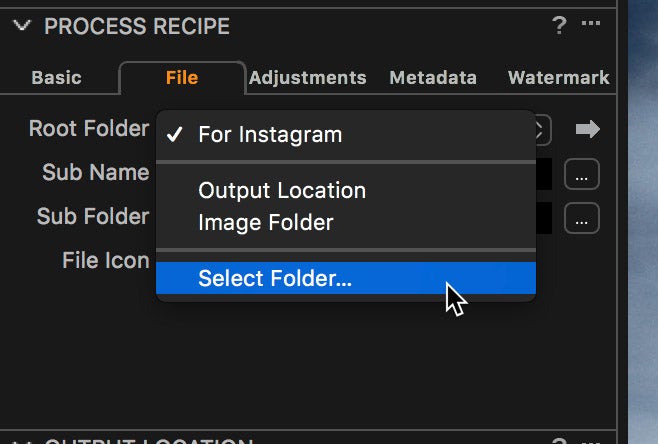Open the Adjustments tab

pos(308,78)
